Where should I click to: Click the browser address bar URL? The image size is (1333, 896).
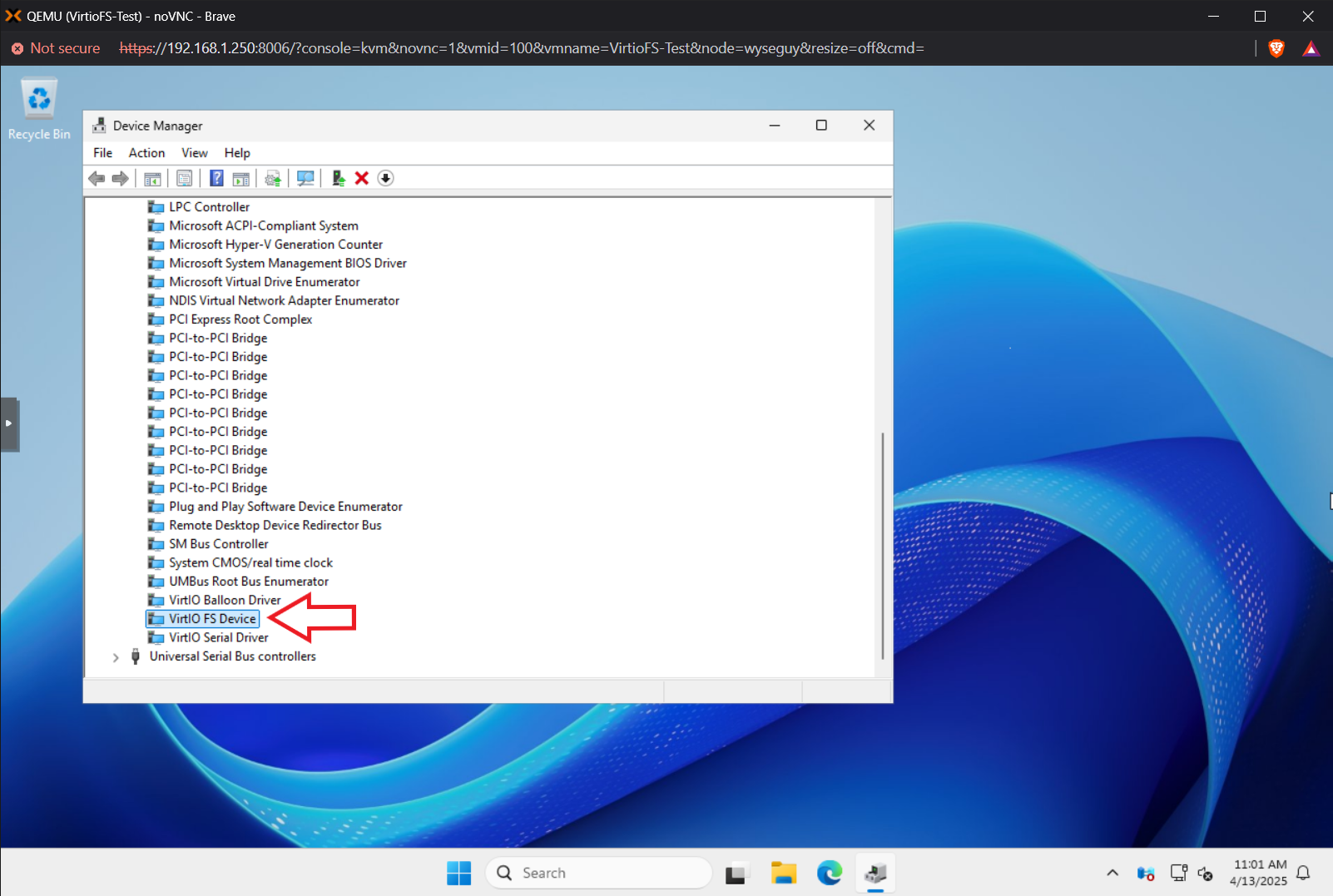point(522,48)
